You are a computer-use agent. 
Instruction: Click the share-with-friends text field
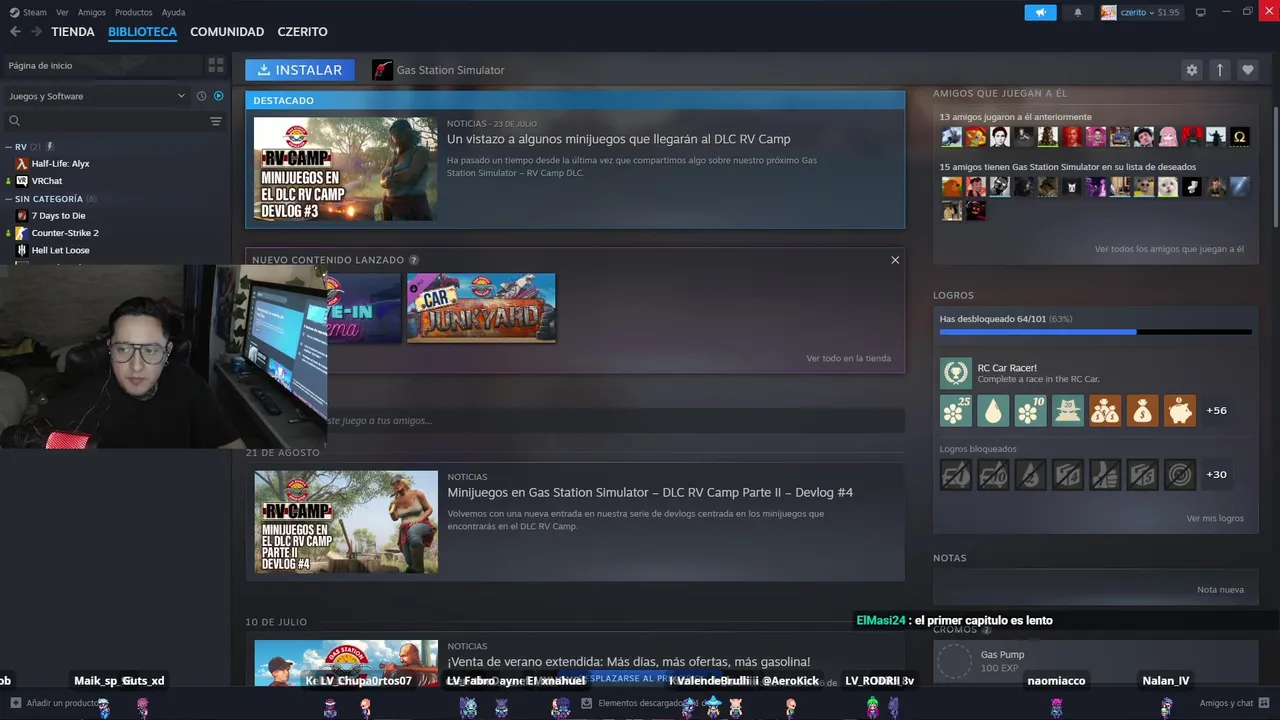click(616, 420)
